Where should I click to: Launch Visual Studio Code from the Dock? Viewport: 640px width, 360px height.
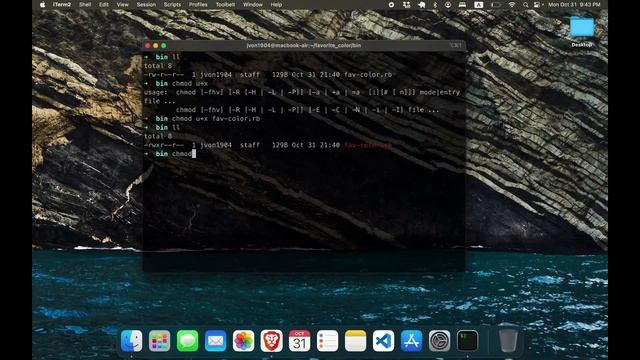[383, 341]
